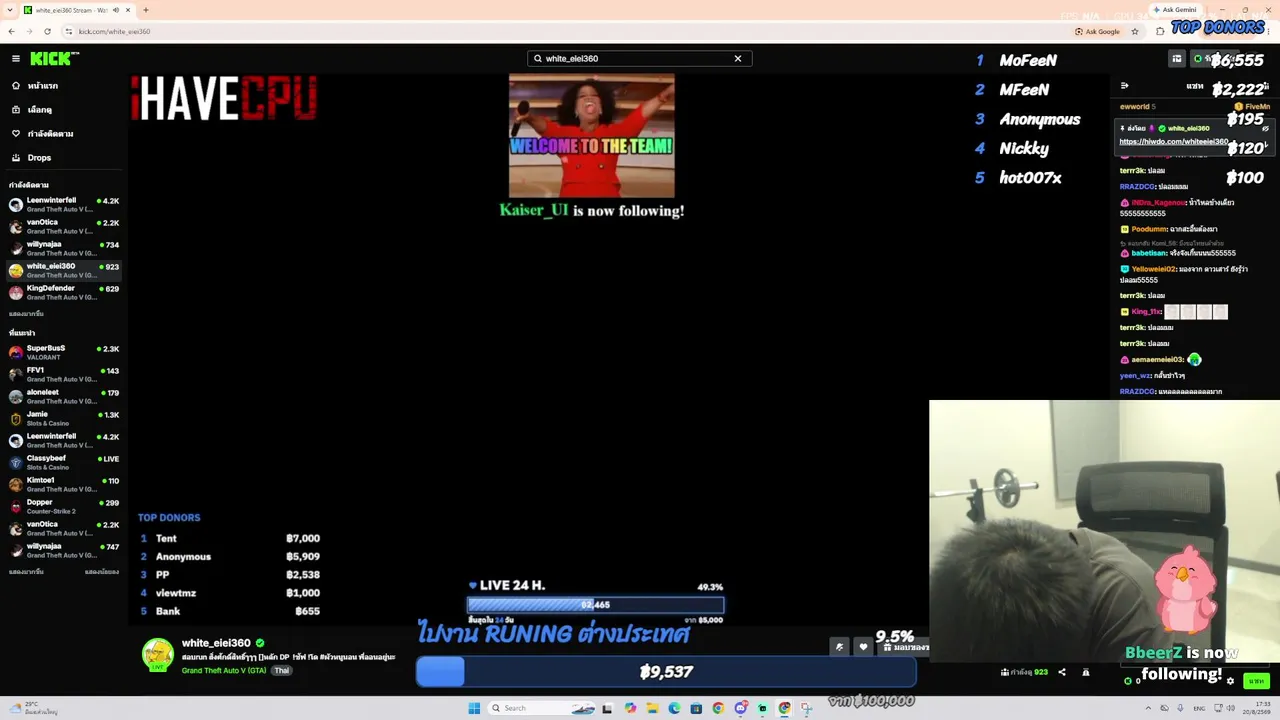Reload the page with the refresh icon

tap(47, 31)
